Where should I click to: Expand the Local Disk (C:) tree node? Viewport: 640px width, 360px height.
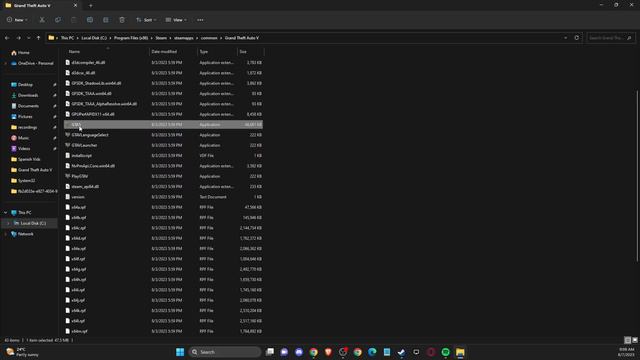pyautogui.click(x=8, y=223)
